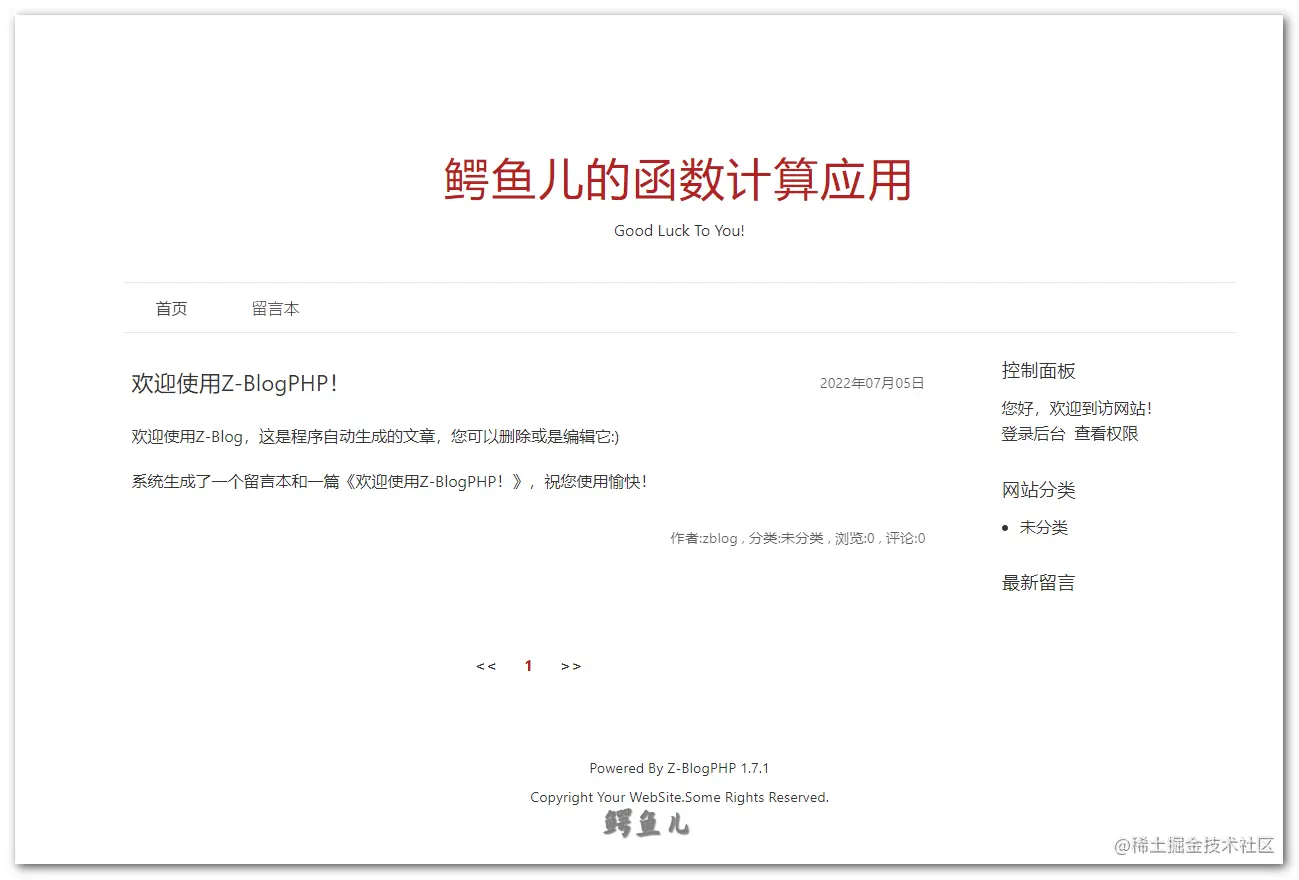The height and width of the screenshot is (880, 1299).
Task: Click the paragraph starting 系统生成了一个留言本
Action: click(390, 481)
